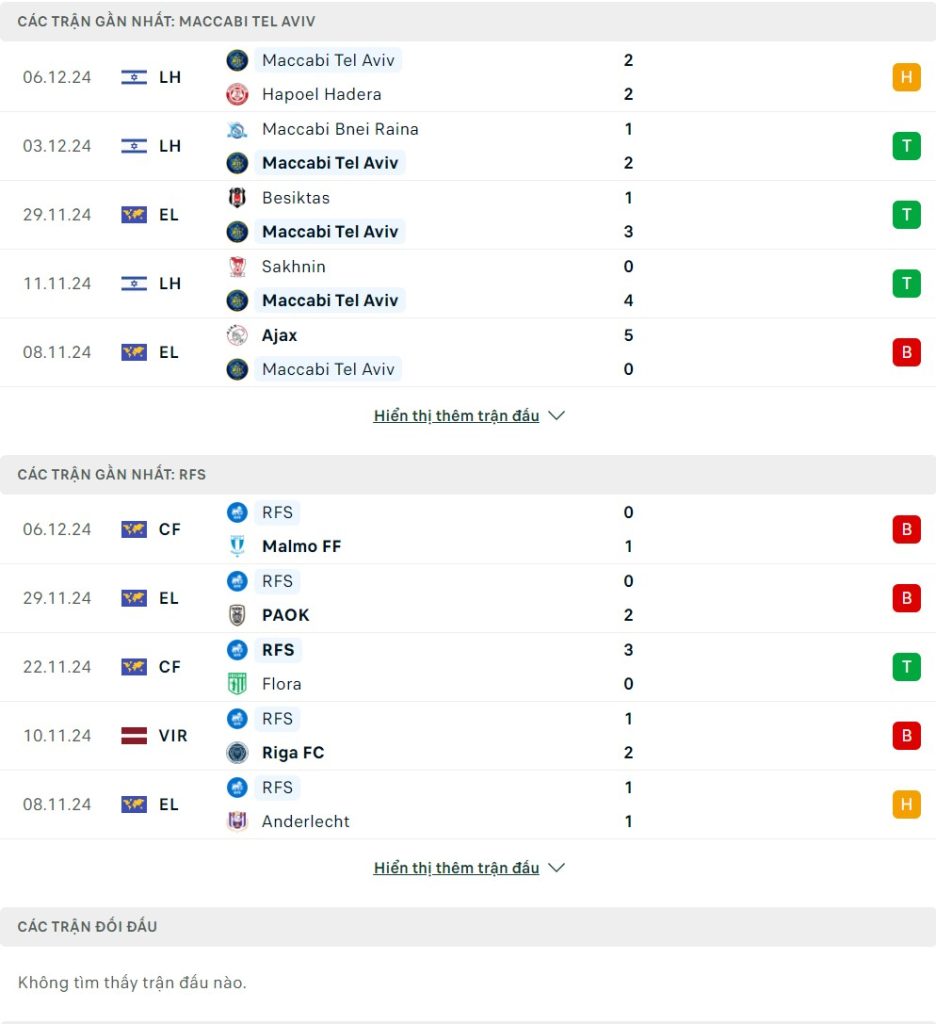This screenshot has height=1024, width=936.
Task: Click the Malmo FF club crest
Action: (237, 546)
